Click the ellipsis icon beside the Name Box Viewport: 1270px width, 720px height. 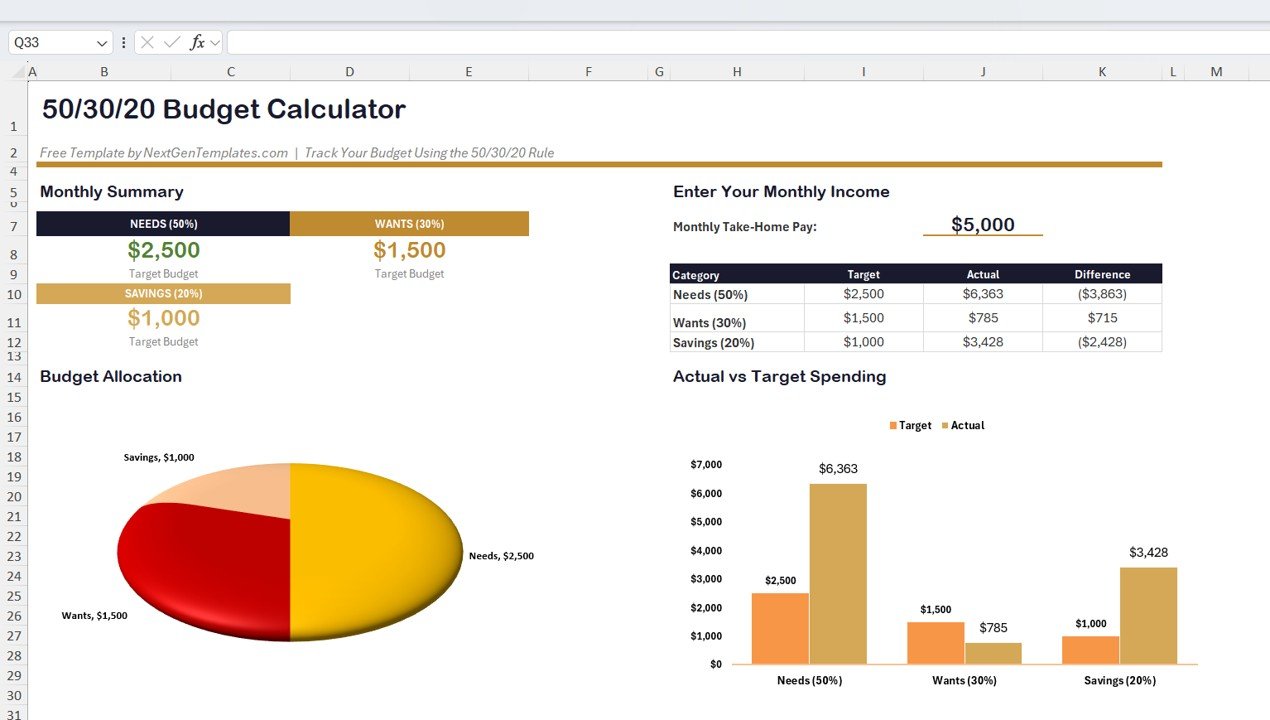[123, 42]
